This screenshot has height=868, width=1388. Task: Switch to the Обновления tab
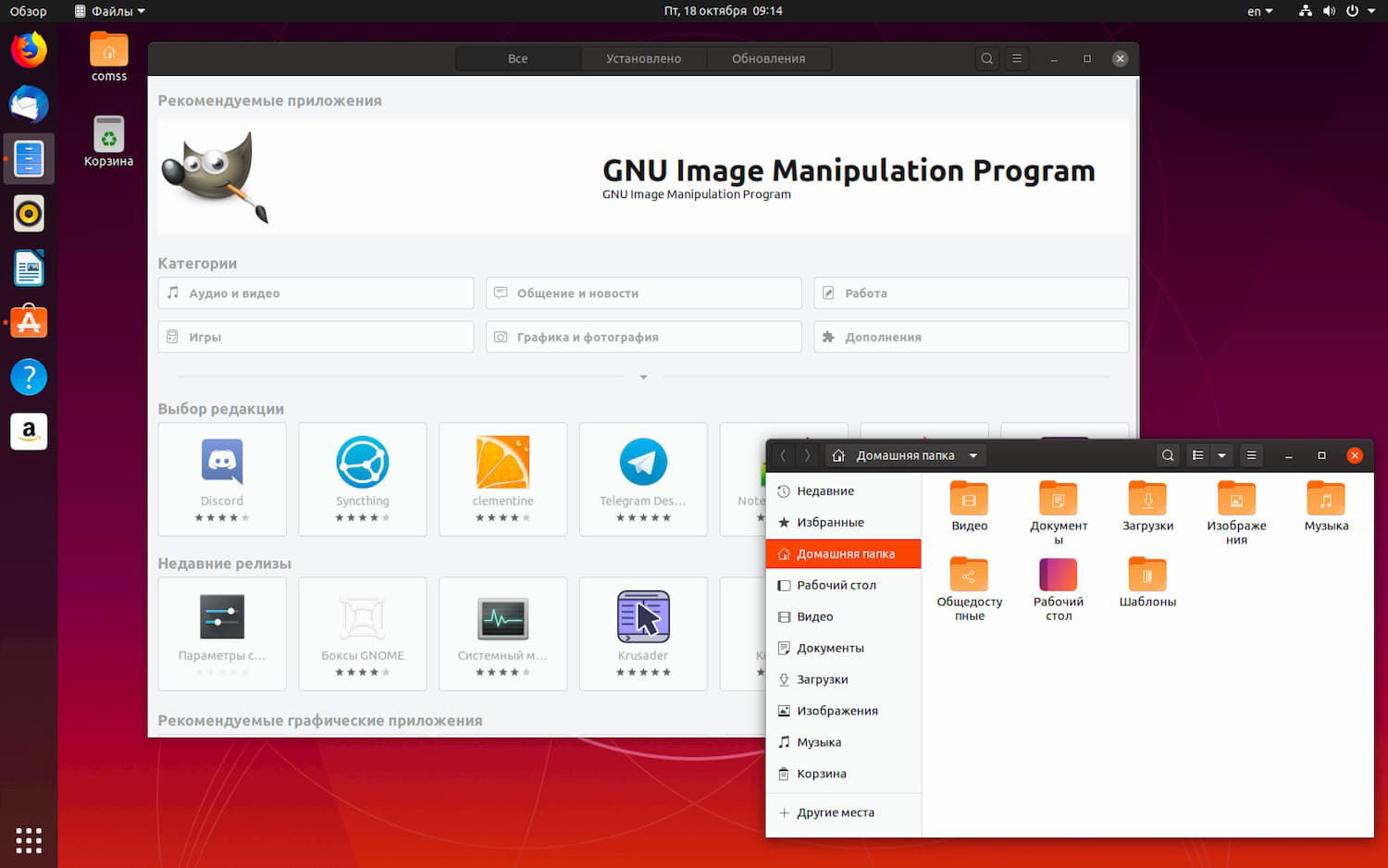[769, 58]
